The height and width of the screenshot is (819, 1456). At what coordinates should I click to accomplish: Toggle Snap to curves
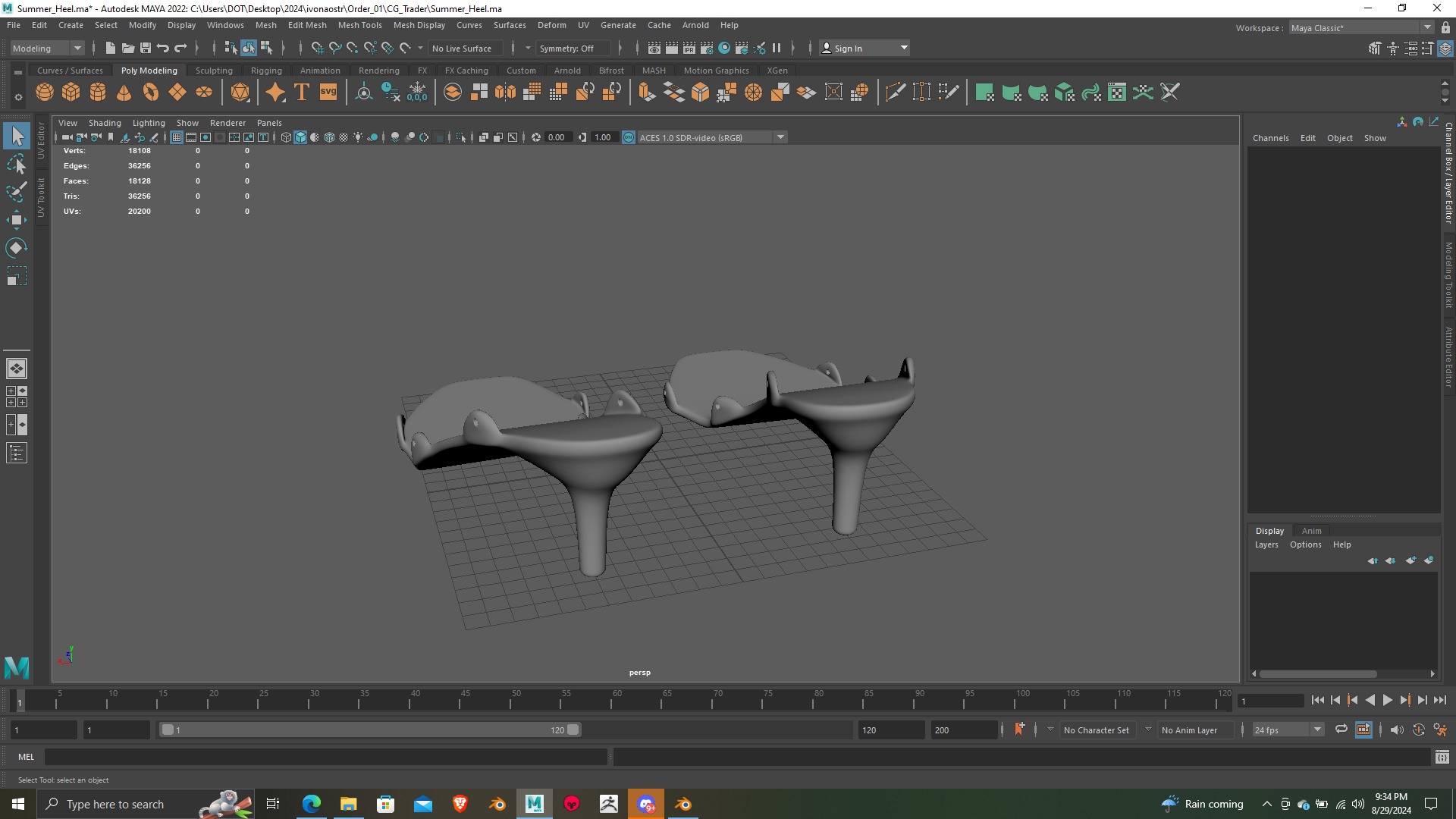(334, 48)
